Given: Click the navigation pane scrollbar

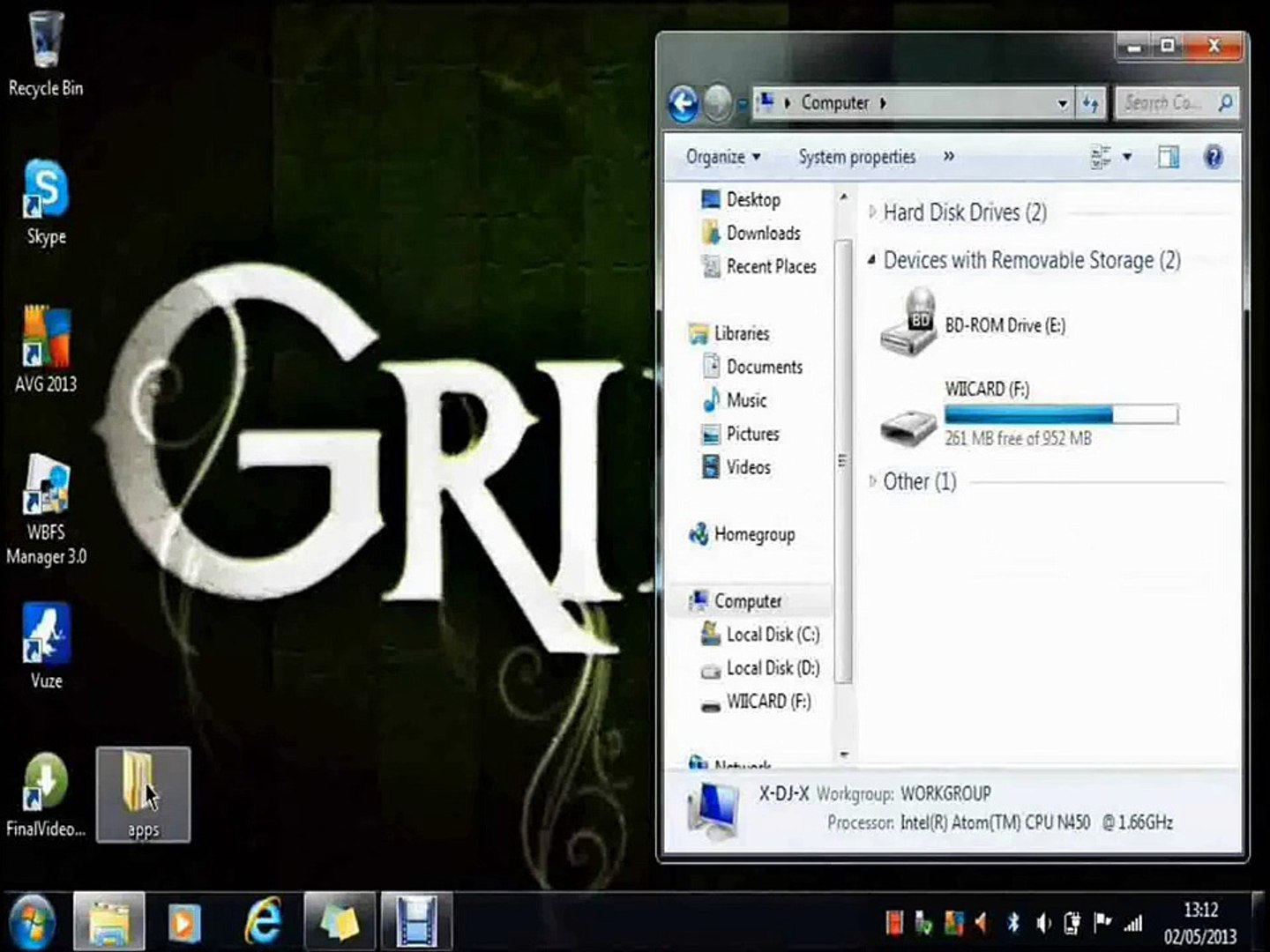Looking at the screenshot, I should (x=842, y=460).
